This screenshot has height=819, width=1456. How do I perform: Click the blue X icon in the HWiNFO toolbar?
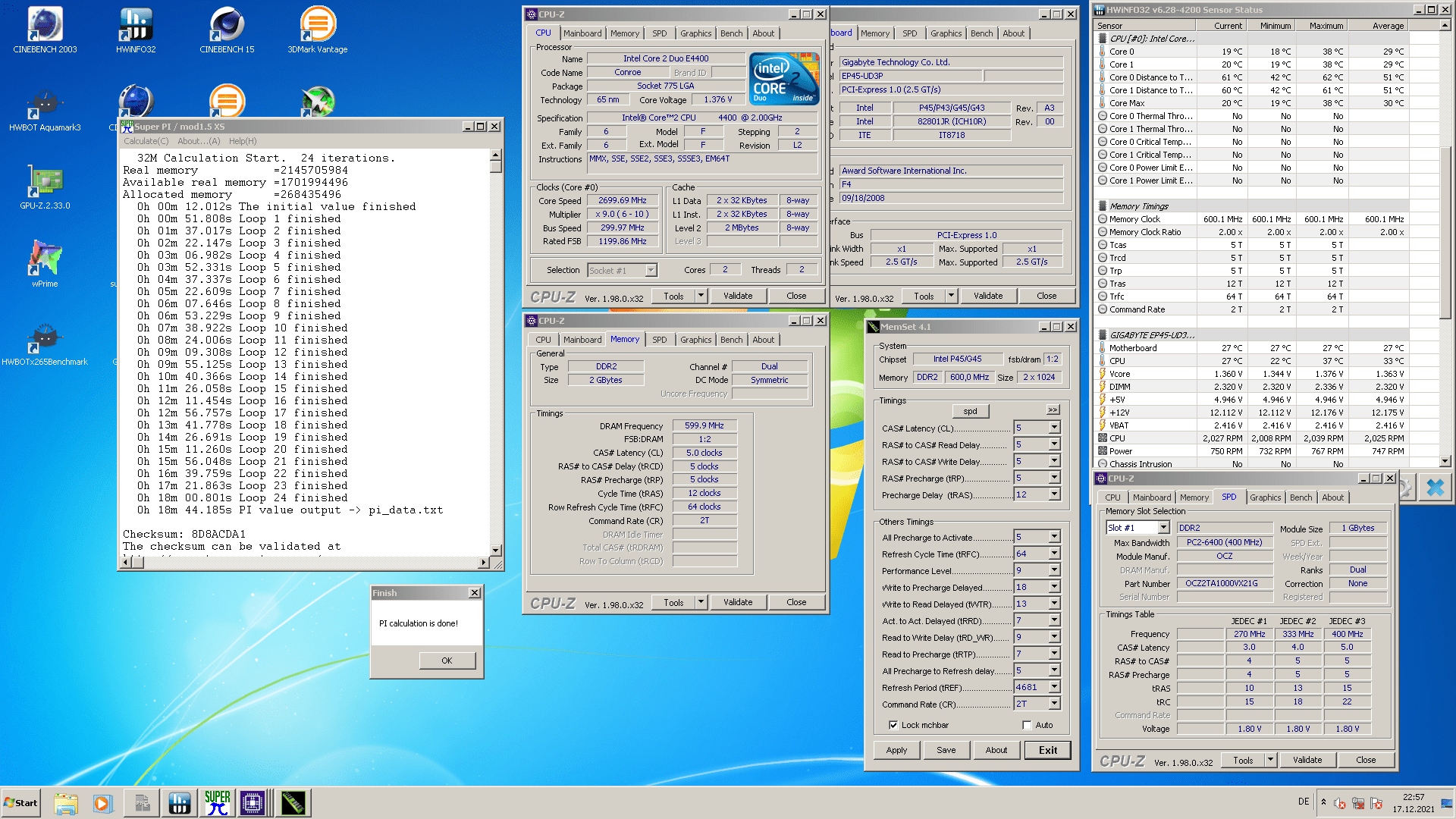(1435, 488)
